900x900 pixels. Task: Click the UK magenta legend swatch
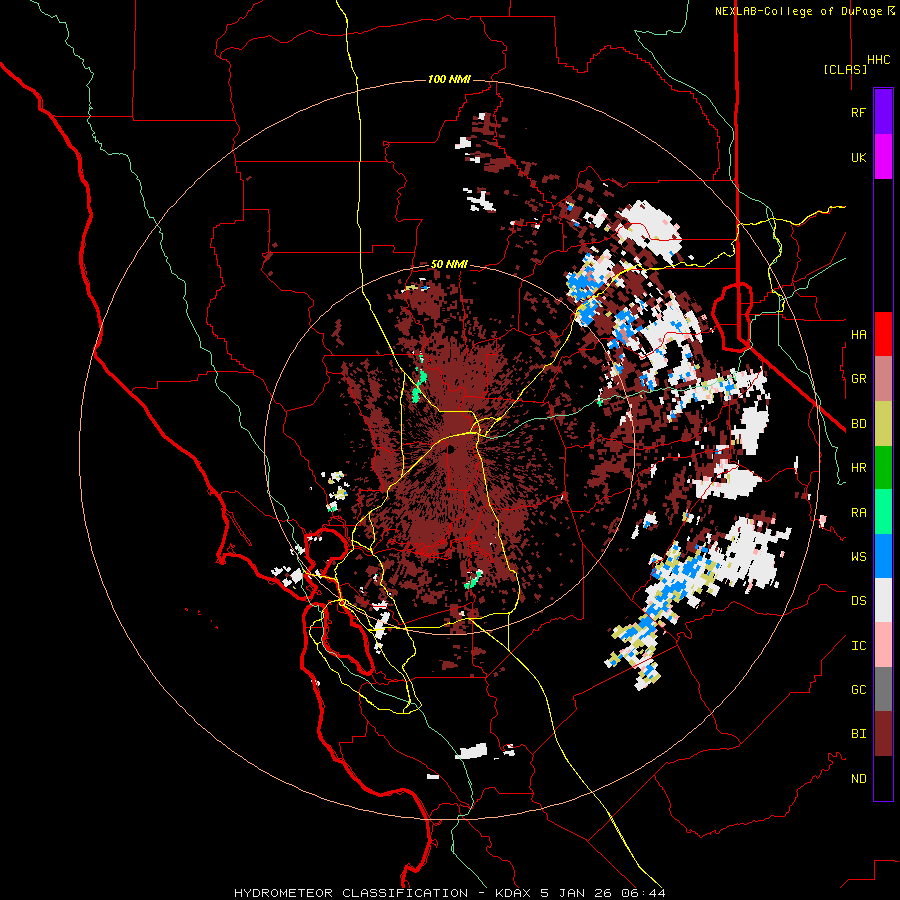click(883, 157)
